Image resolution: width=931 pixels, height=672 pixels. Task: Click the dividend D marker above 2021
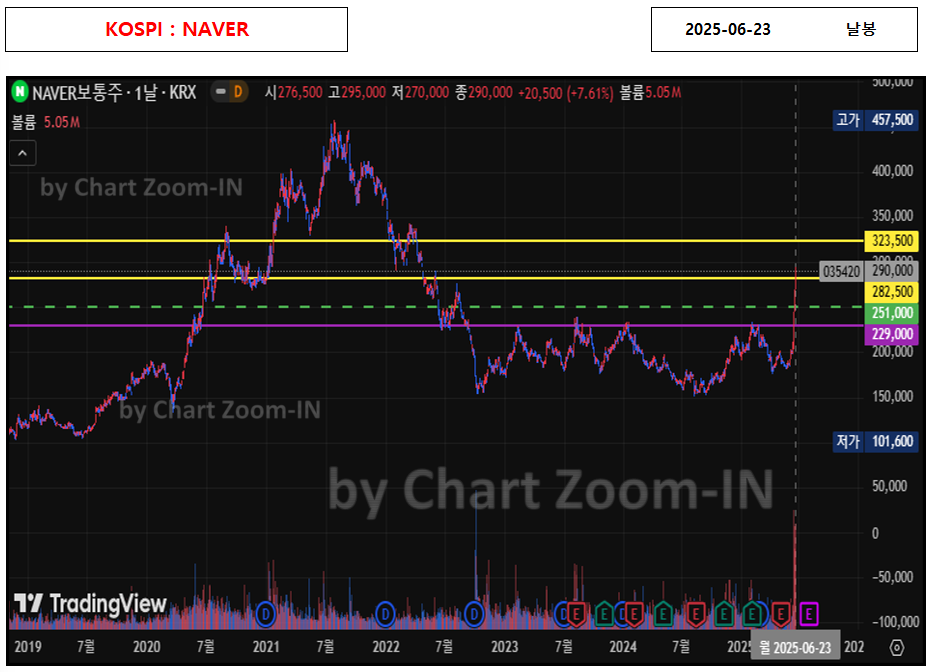[265, 614]
